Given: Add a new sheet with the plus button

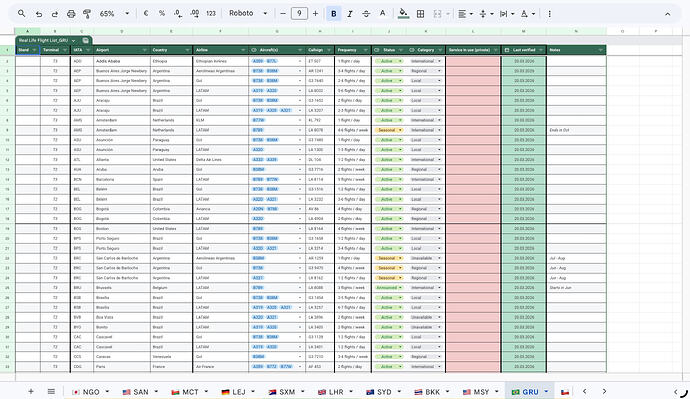Looking at the screenshot, I should (31, 392).
